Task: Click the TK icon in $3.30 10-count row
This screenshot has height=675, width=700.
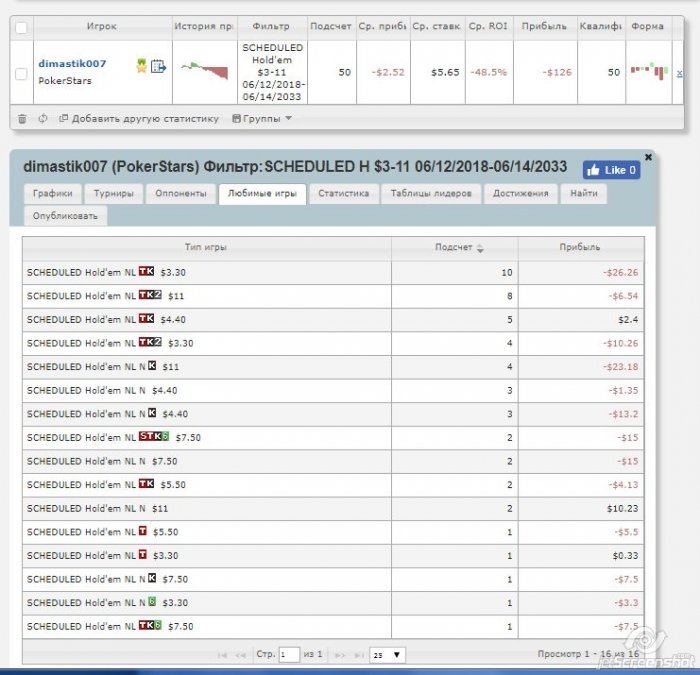Action: coord(146,271)
